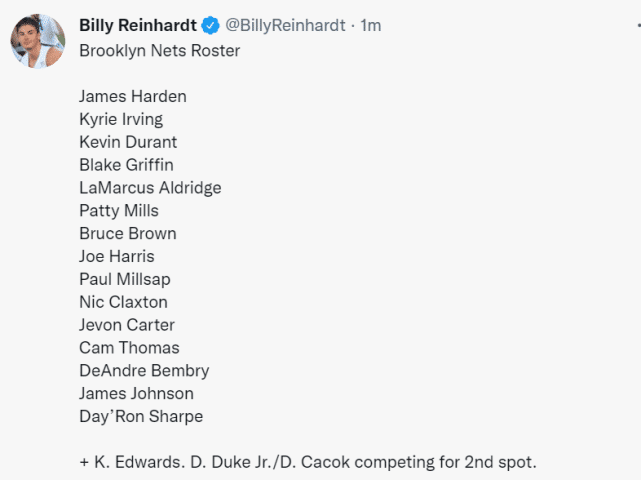Click the 'Bruce Brown' line
This screenshot has height=480, width=641.
[127, 233]
